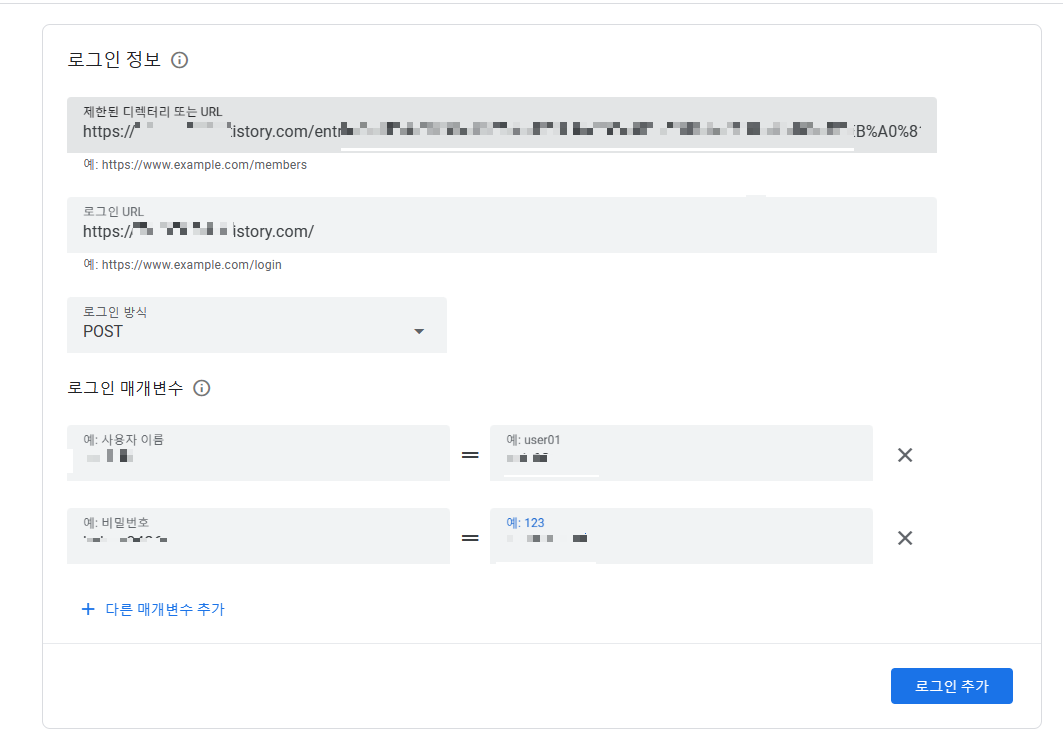
Task: Focus the 123 example parameter value field
Action: (x=681, y=536)
